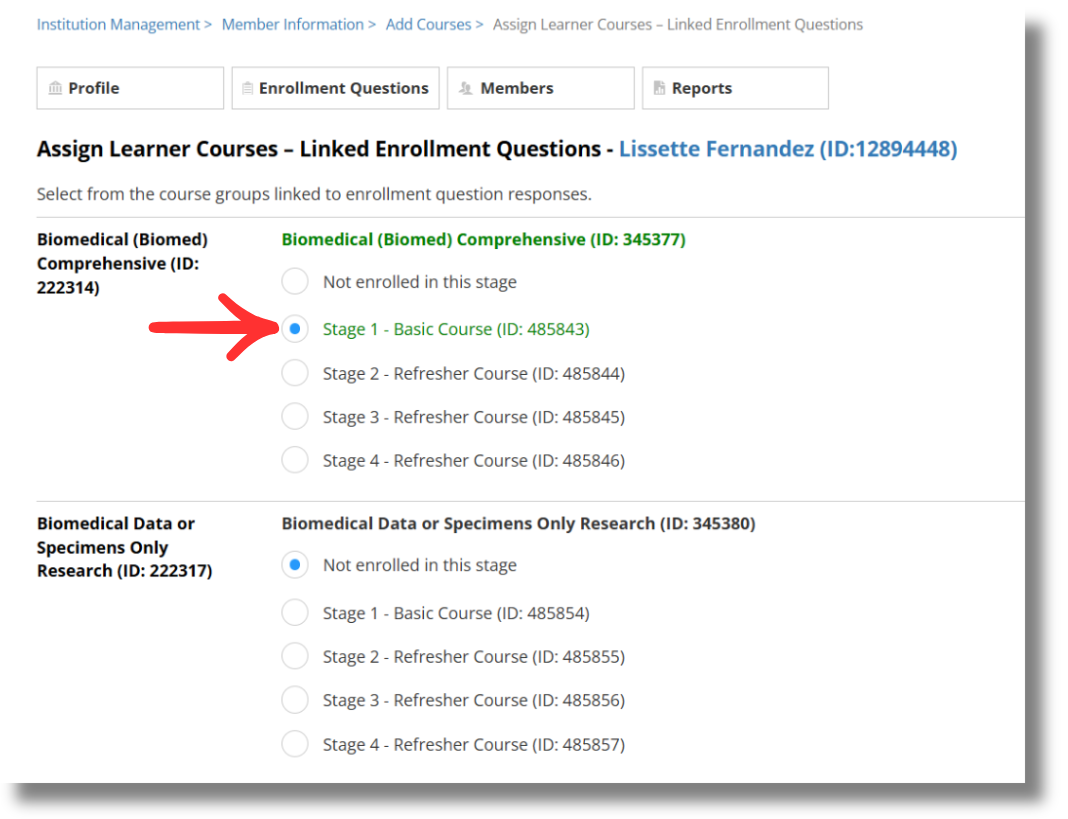Open the Members tab
Screen dimensions: 1068x819
click(541, 88)
